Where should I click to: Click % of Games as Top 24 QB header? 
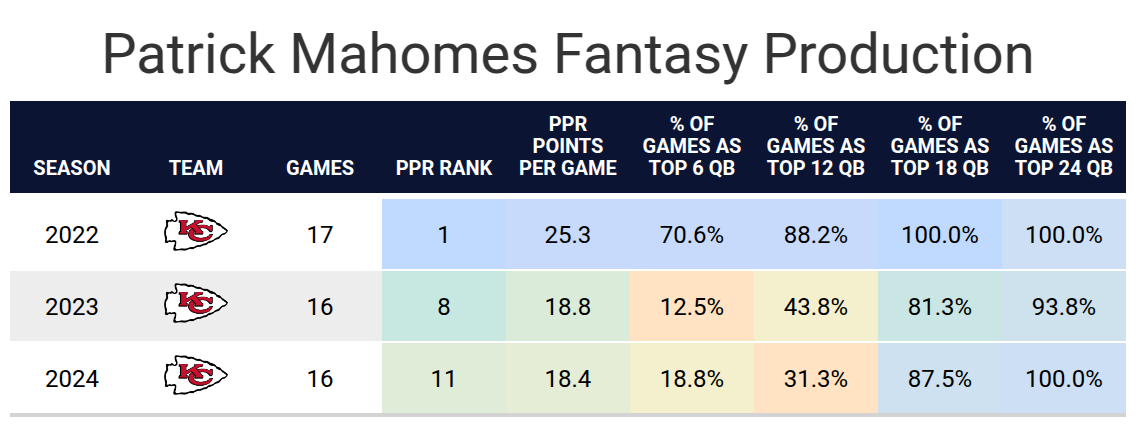point(1064,147)
